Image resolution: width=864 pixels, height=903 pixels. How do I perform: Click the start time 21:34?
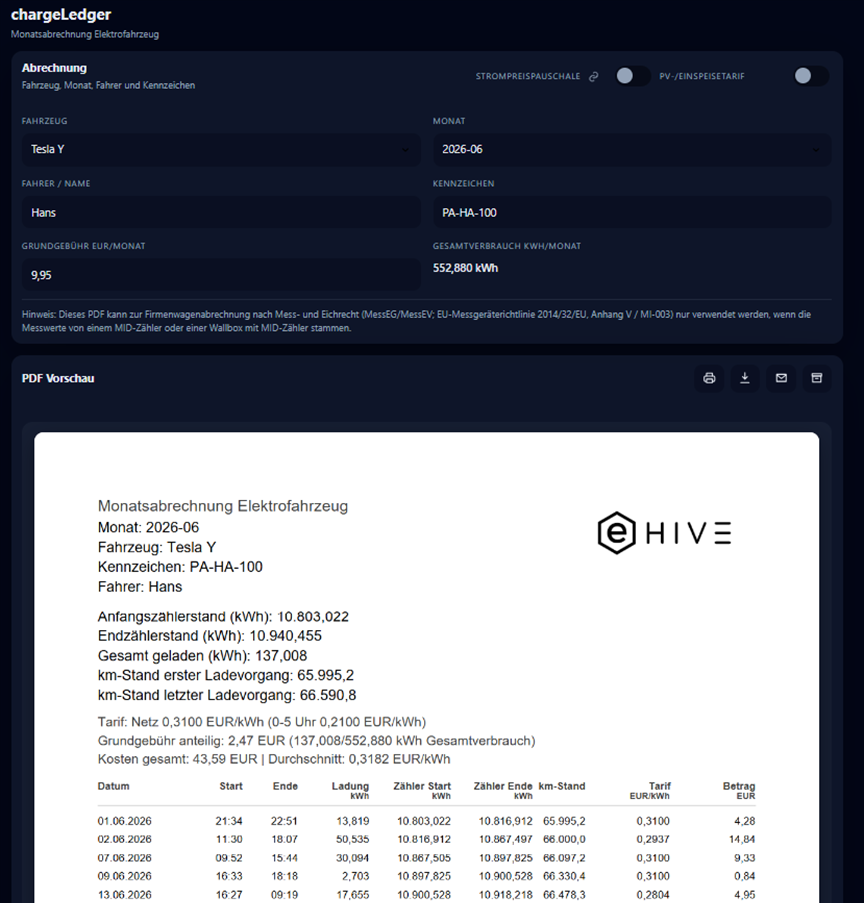(229, 821)
